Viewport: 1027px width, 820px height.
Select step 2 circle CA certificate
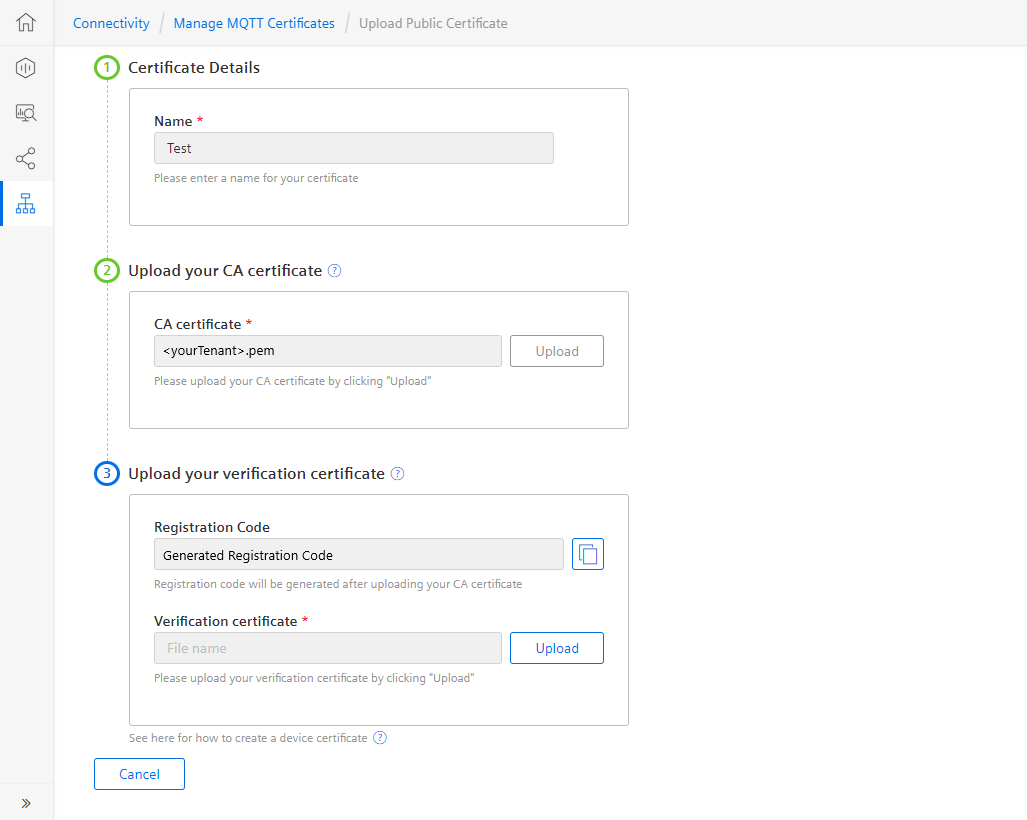[107, 270]
